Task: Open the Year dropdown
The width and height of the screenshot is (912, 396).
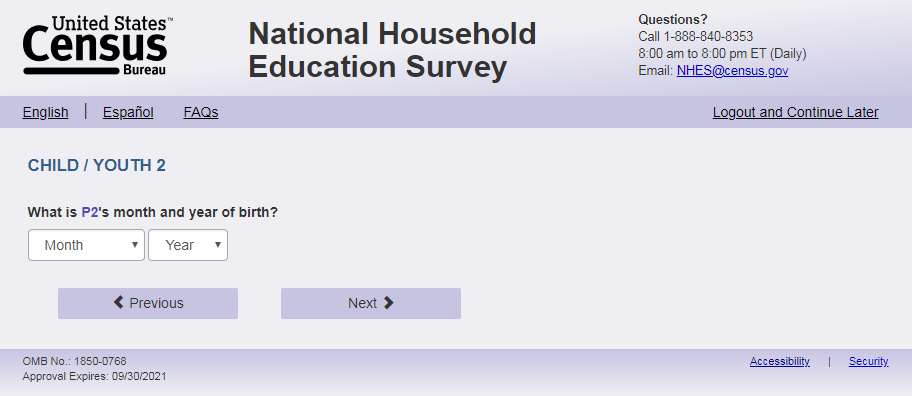Action: point(188,245)
